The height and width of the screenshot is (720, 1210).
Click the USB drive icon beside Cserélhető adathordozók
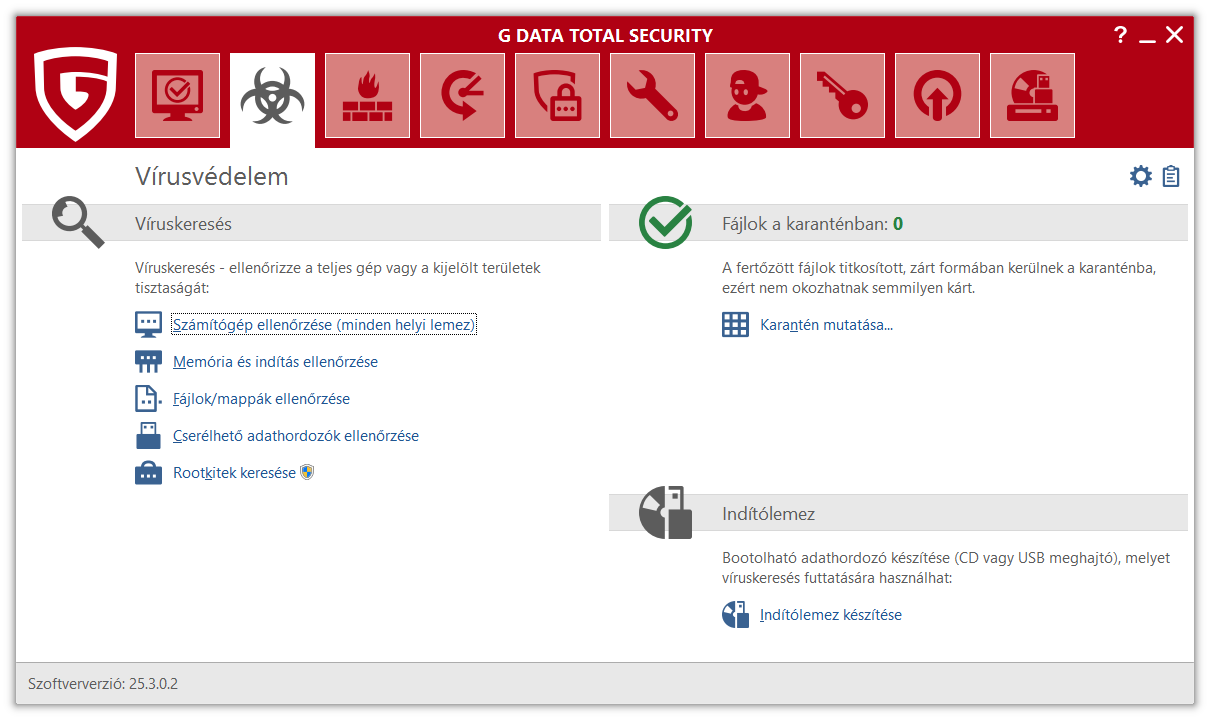click(148, 436)
